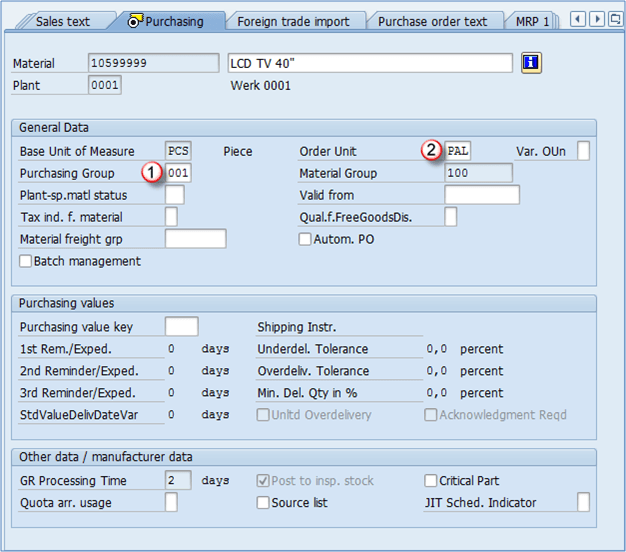Open the MRP 1 tab

(532, 21)
